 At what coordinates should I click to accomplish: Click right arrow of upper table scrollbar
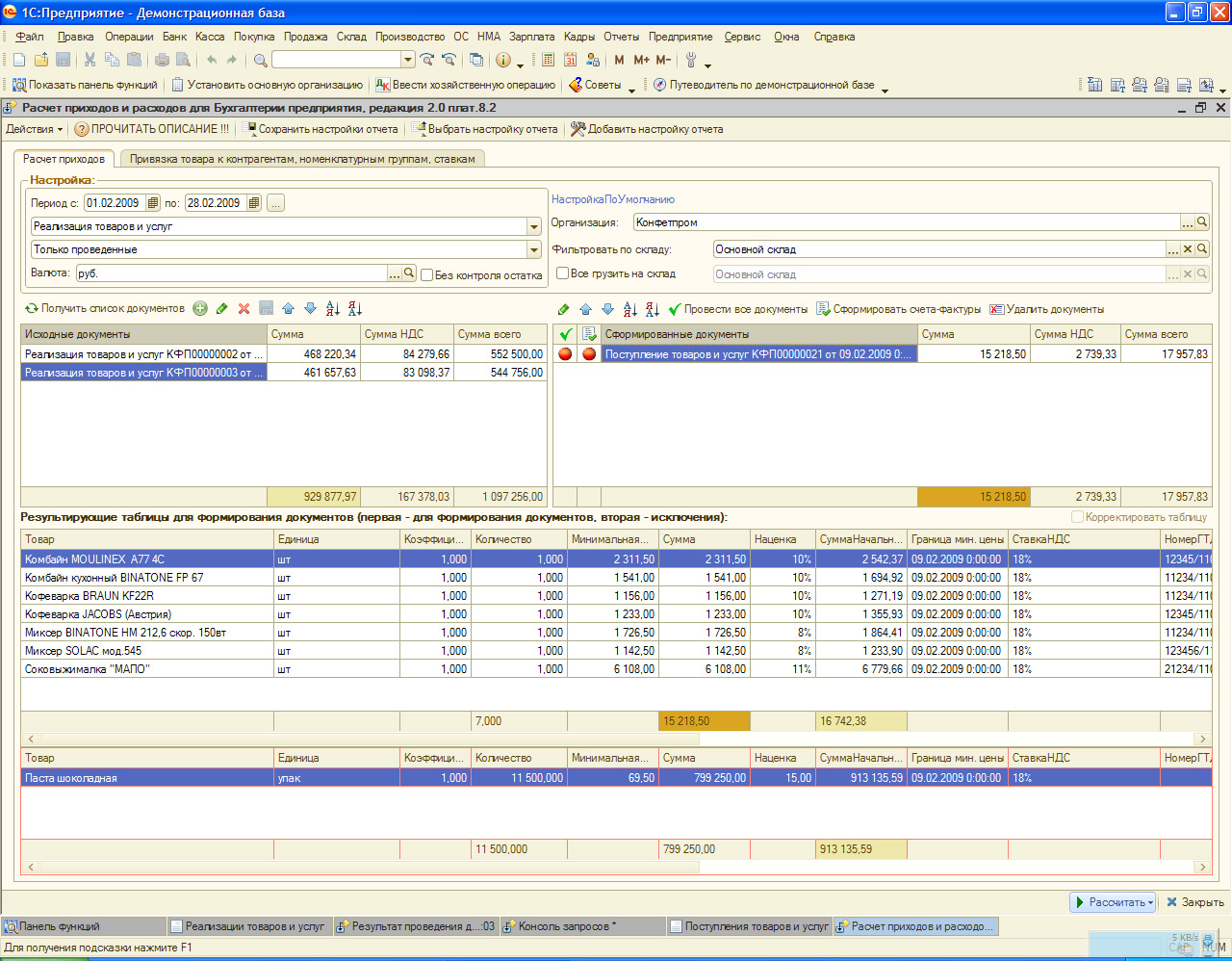pyautogui.click(x=1202, y=739)
